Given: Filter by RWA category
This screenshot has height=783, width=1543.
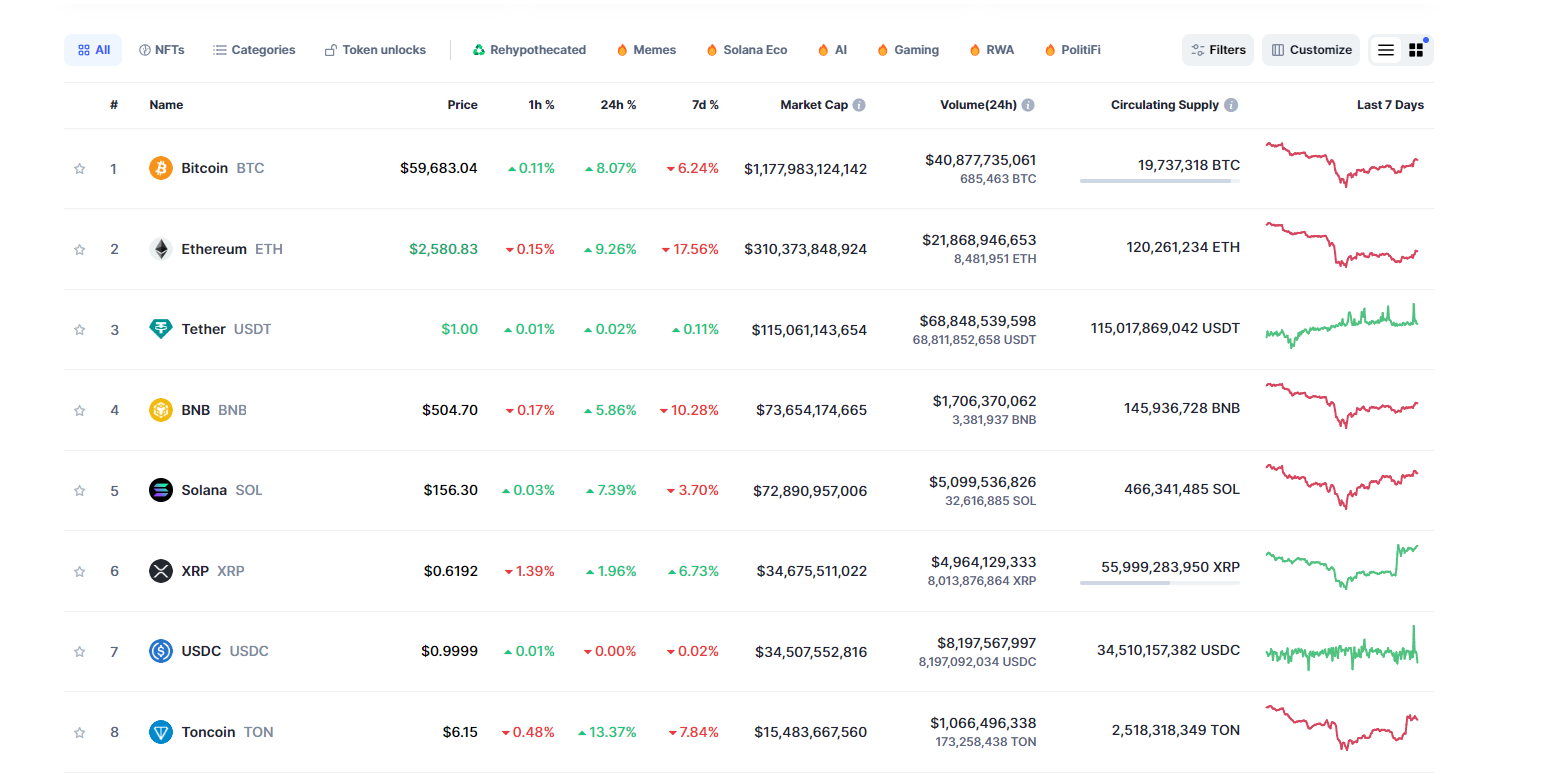Looking at the screenshot, I should click(x=991, y=50).
